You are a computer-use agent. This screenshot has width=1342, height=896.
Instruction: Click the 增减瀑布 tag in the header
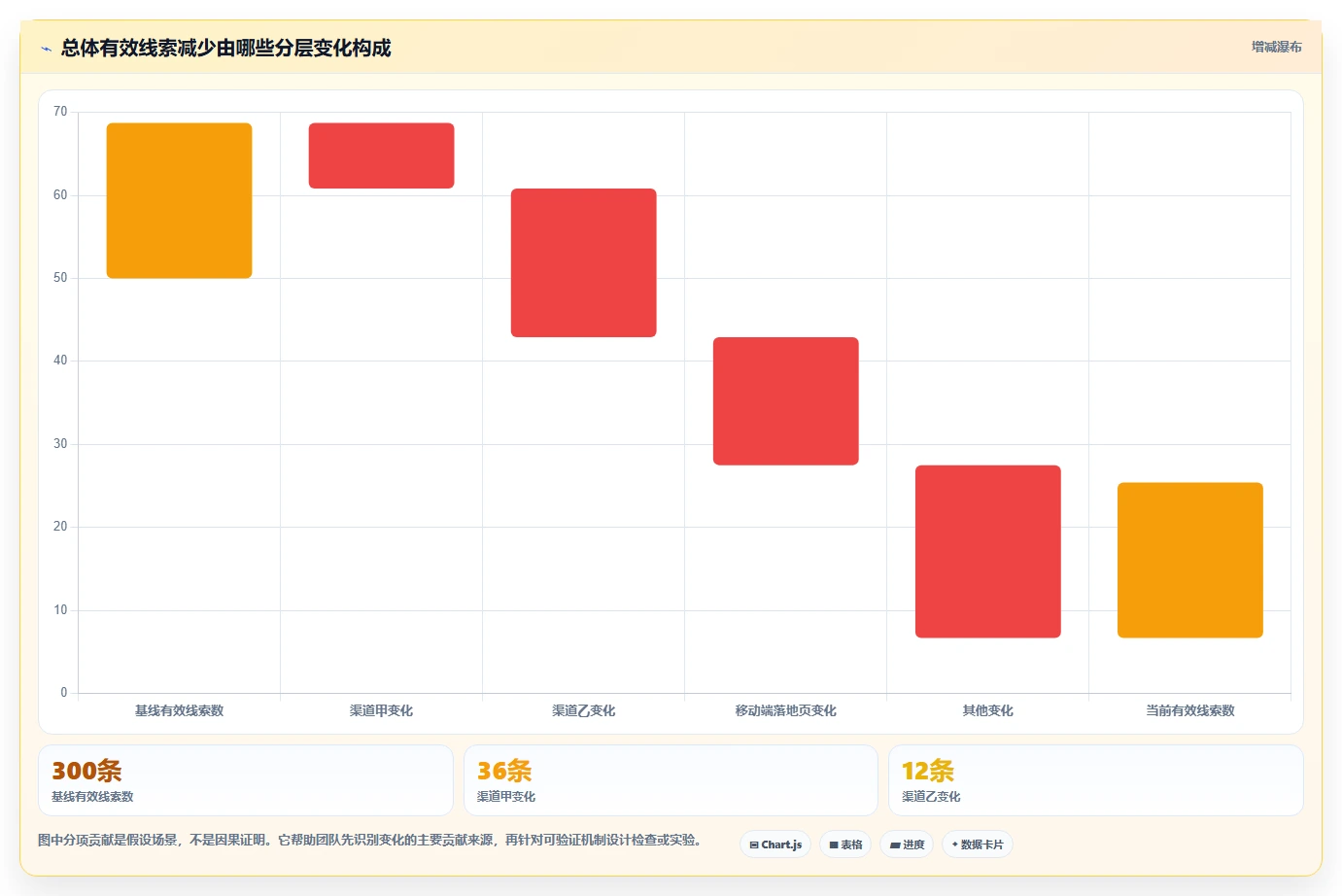1276,47
